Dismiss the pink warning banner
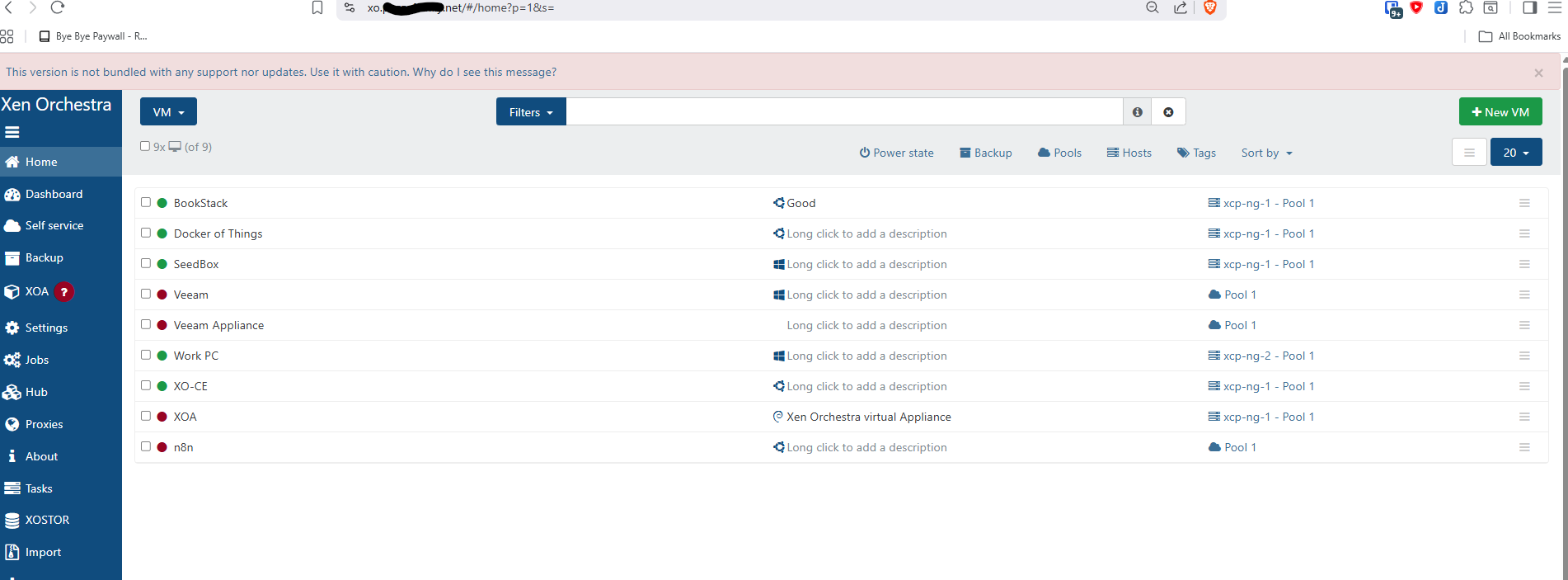This screenshot has height=580, width=1568. click(x=1538, y=73)
